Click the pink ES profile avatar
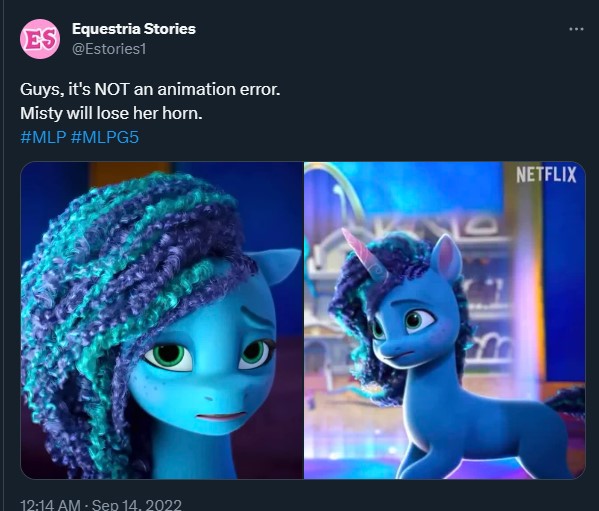The height and width of the screenshot is (511, 599). (40, 39)
